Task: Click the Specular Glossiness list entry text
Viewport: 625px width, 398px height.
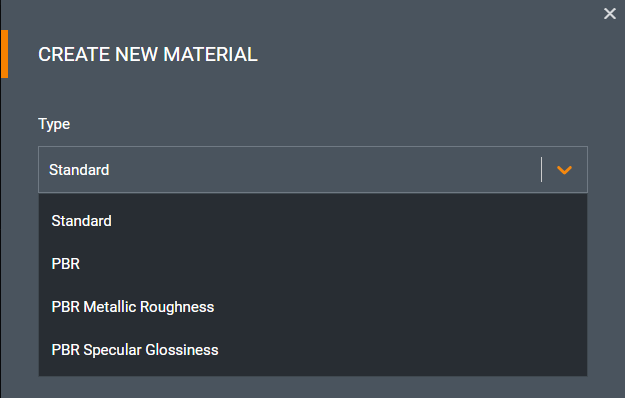Action: [x=151, y=350]
